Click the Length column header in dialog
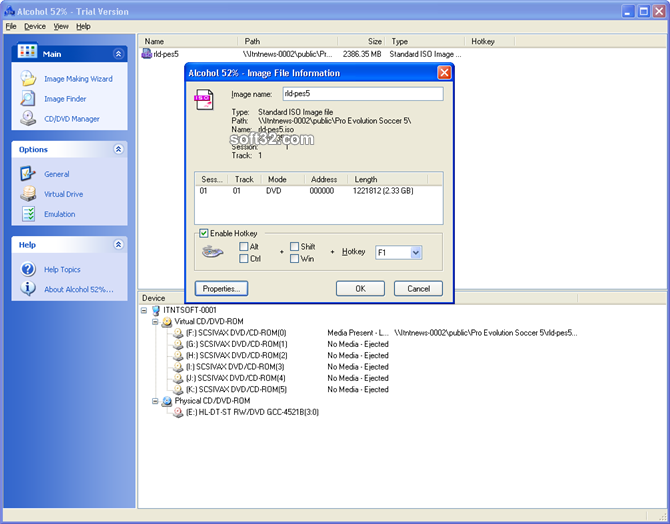Image resolution: width=670 pixels, height=524 pixels. [x=387, y=180]
